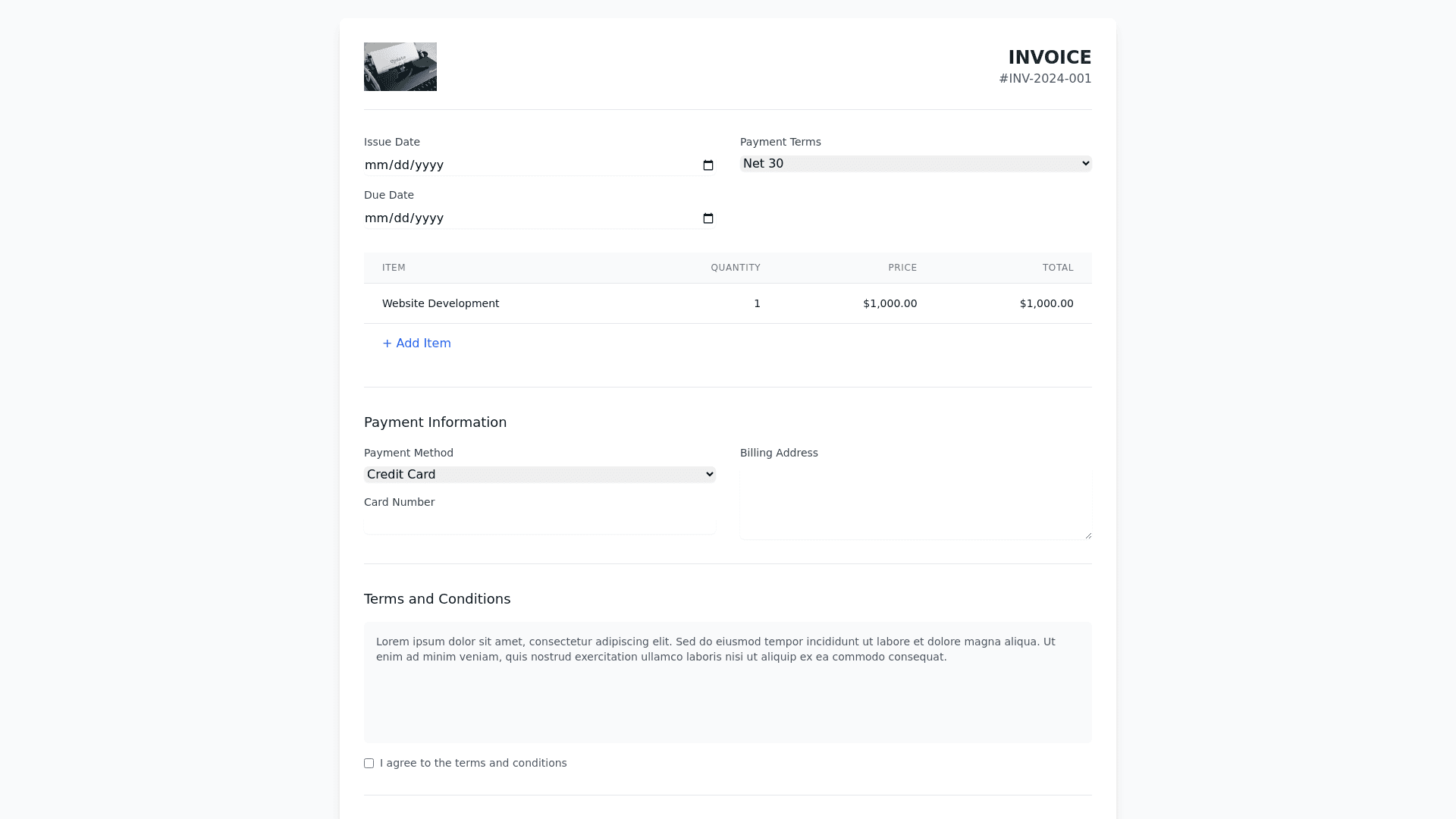Click the ITEM column header
Image resolution: width=1456 pixels, height=819 pixels.
click(394, 268)
